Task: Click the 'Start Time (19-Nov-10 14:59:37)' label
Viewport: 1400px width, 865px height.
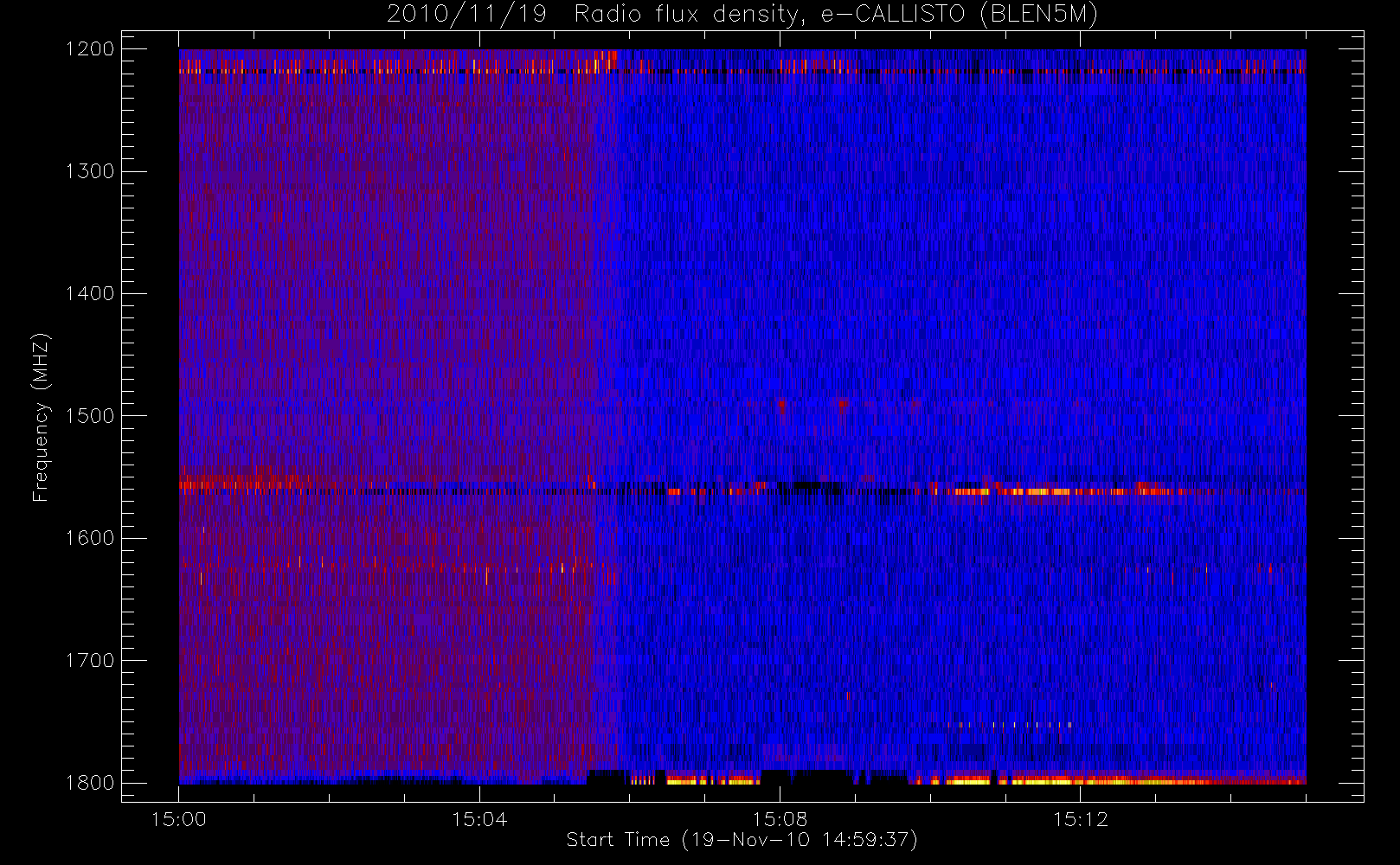Action: (x=742, y=840)
